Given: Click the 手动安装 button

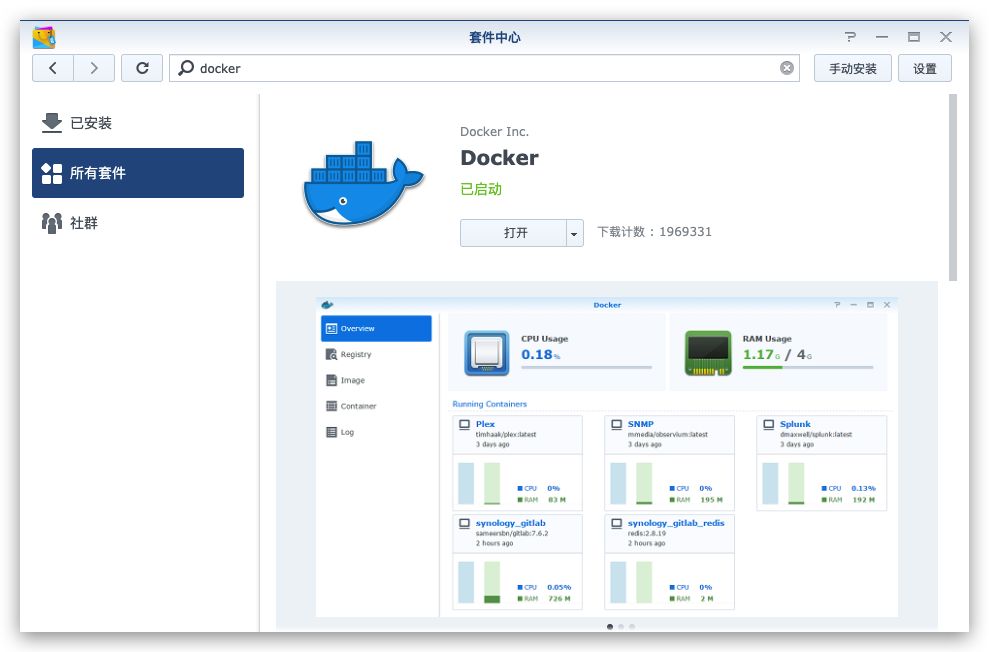Looking at the screenshot, I should [853, 68].
